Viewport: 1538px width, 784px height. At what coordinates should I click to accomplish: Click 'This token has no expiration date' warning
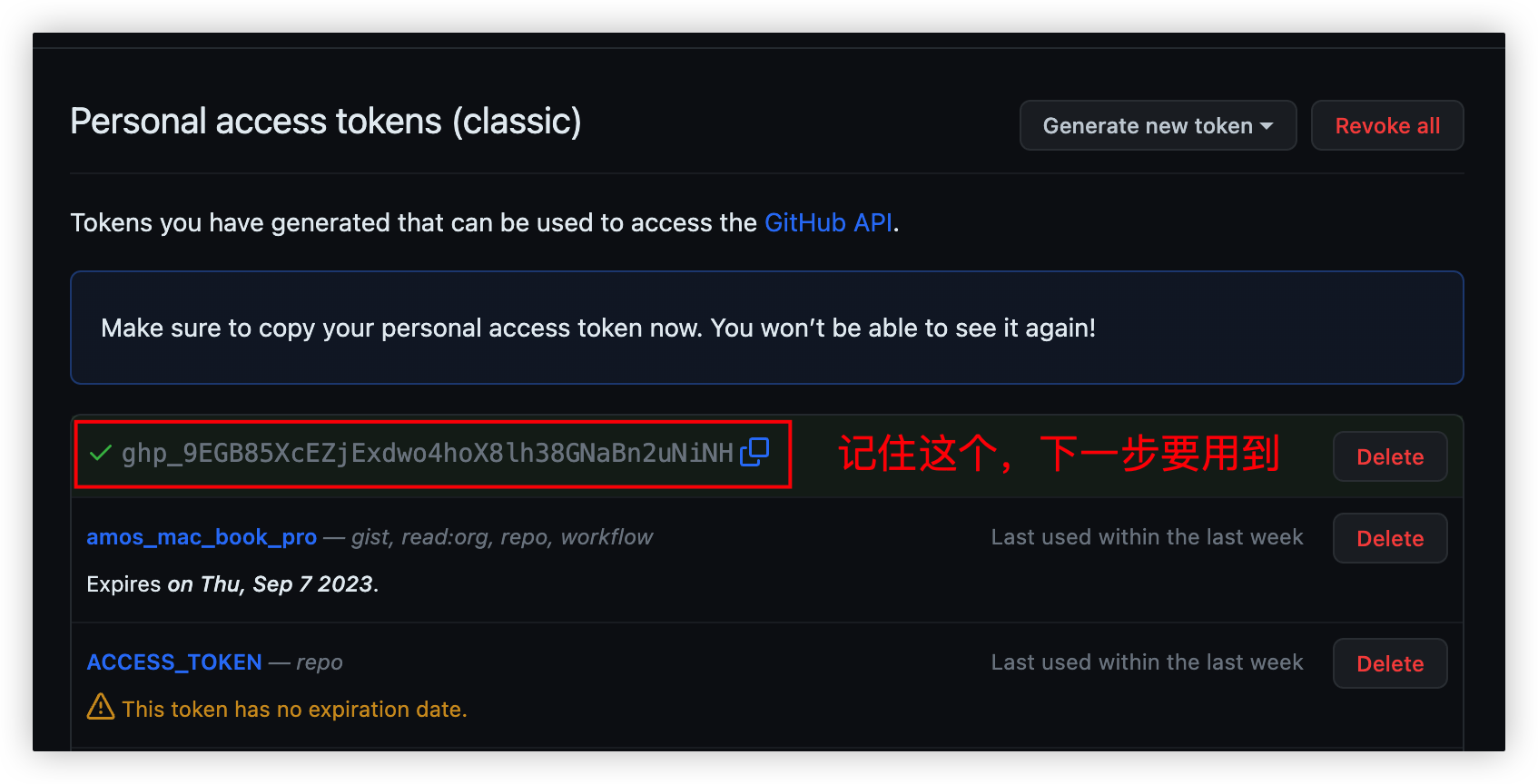[x=294, y=710]
